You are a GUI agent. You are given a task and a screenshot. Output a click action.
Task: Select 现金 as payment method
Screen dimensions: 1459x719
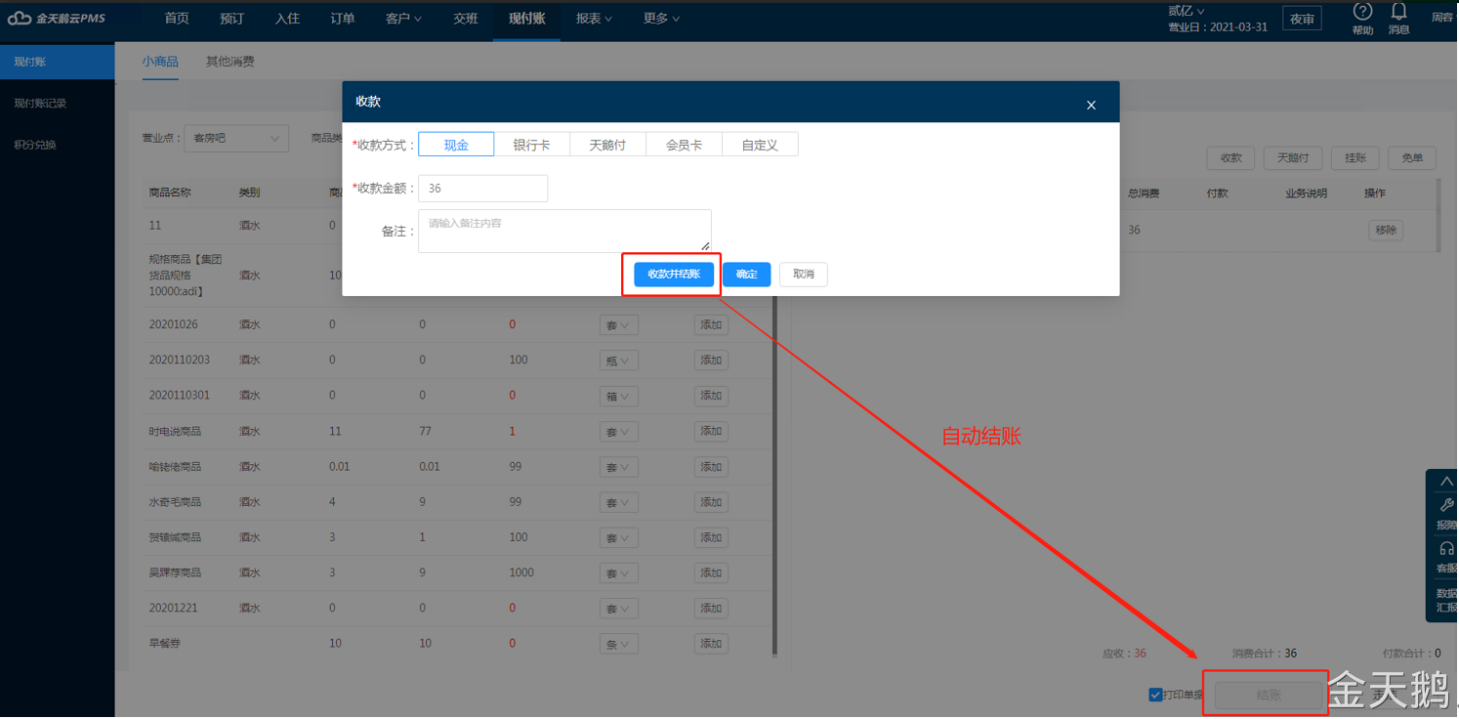456,145
